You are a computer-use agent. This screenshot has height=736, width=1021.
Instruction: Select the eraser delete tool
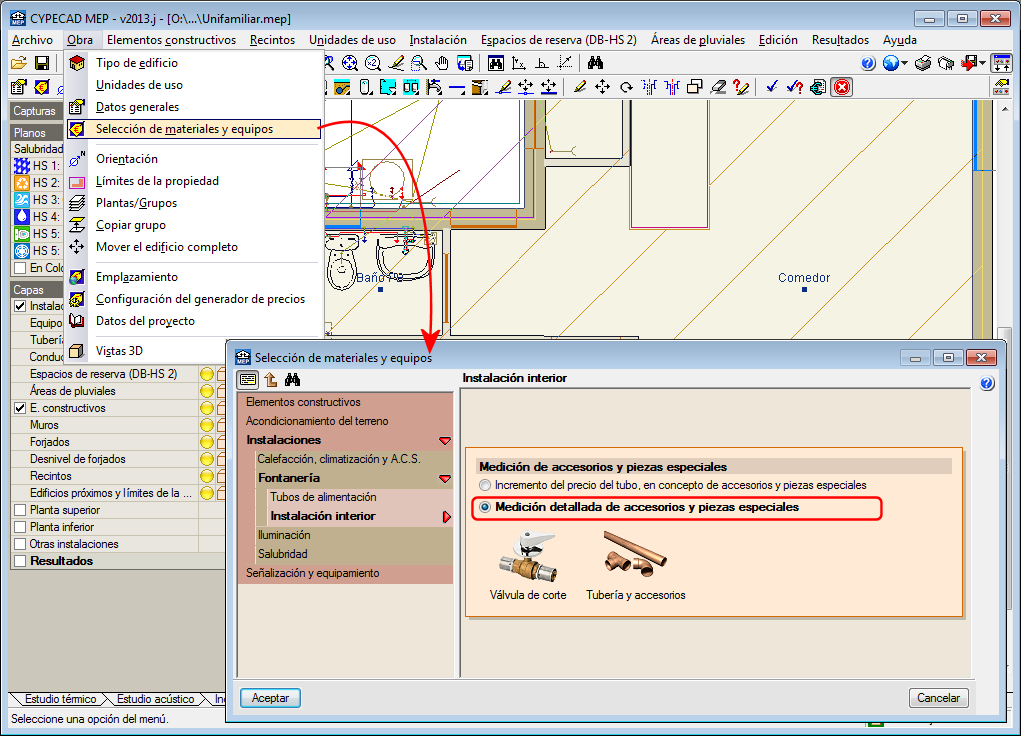tap(718, 87)
